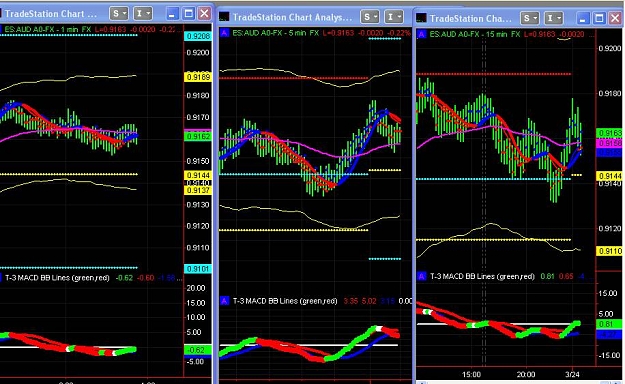Viewport: 625px width, 384px height.
Task: Click the 'ES:AUD A0-FX - 1 min FX' status line
Action: (x=48, y=30)
